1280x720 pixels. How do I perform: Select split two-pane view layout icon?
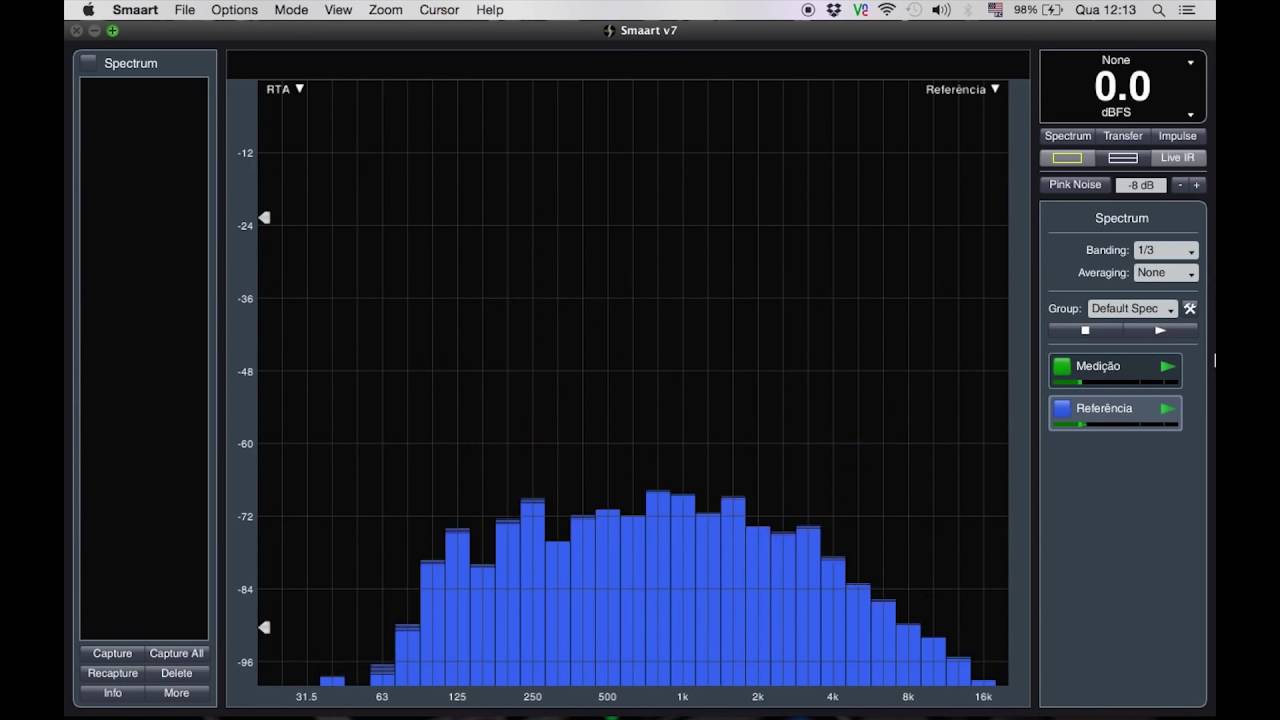pyautogui.click(x=1123, y=158)
